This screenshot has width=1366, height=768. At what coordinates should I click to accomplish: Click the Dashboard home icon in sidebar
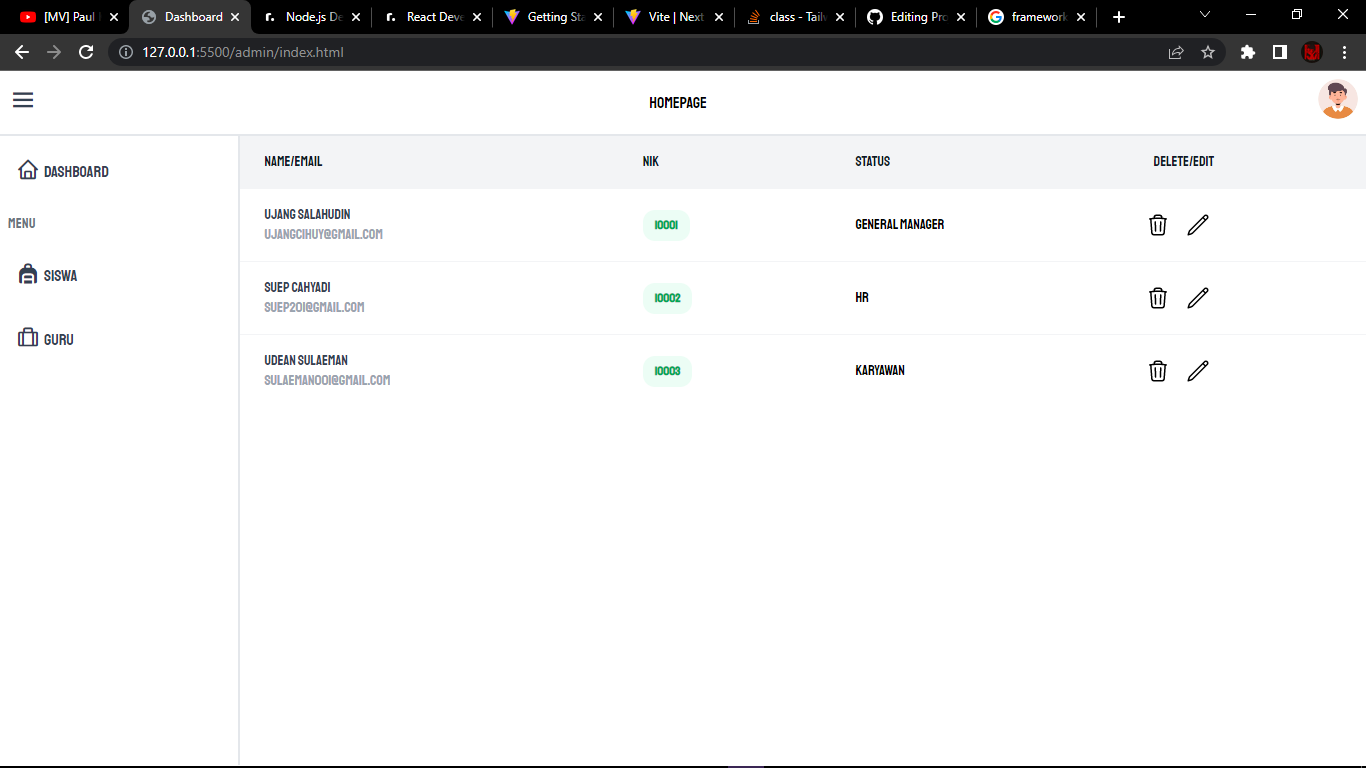point(28,170)
